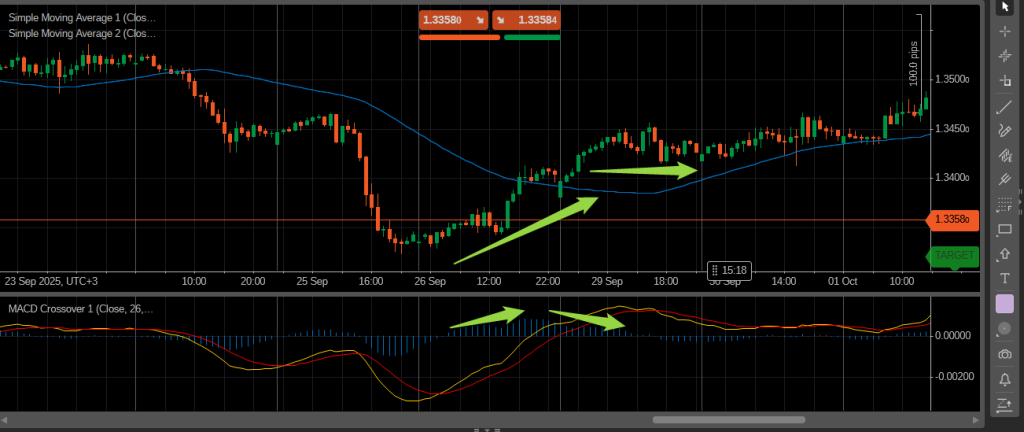Select the trend line drawing tool

[x=1005, y=106]
